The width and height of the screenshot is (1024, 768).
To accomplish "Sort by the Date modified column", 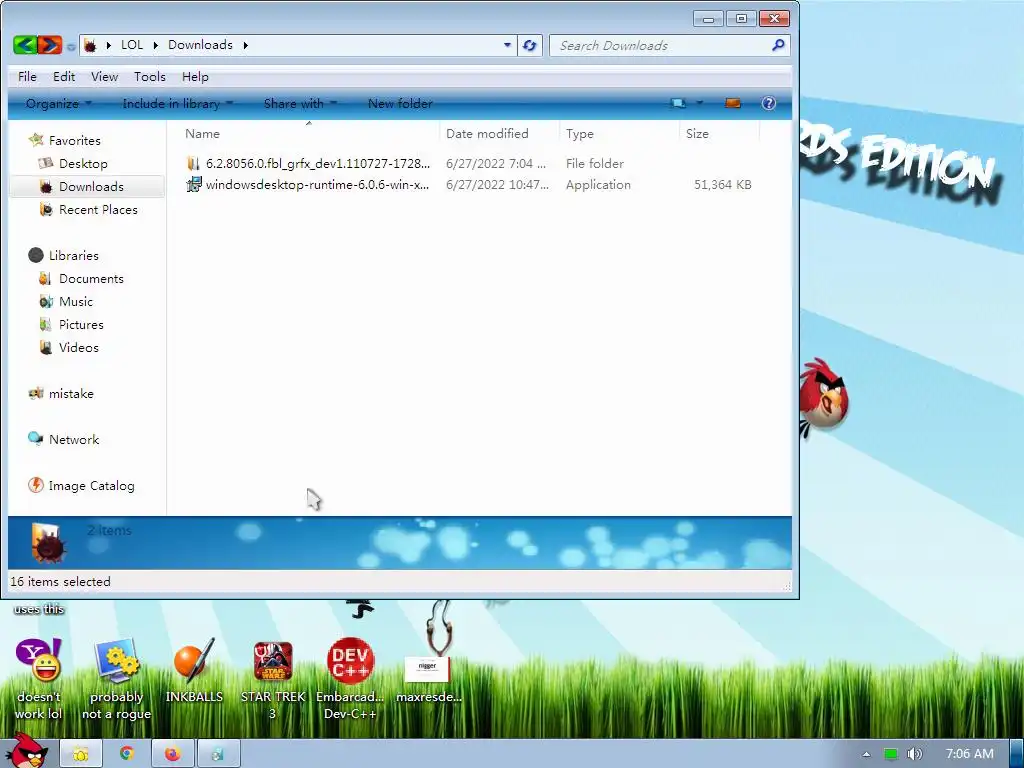I will 500,133.
